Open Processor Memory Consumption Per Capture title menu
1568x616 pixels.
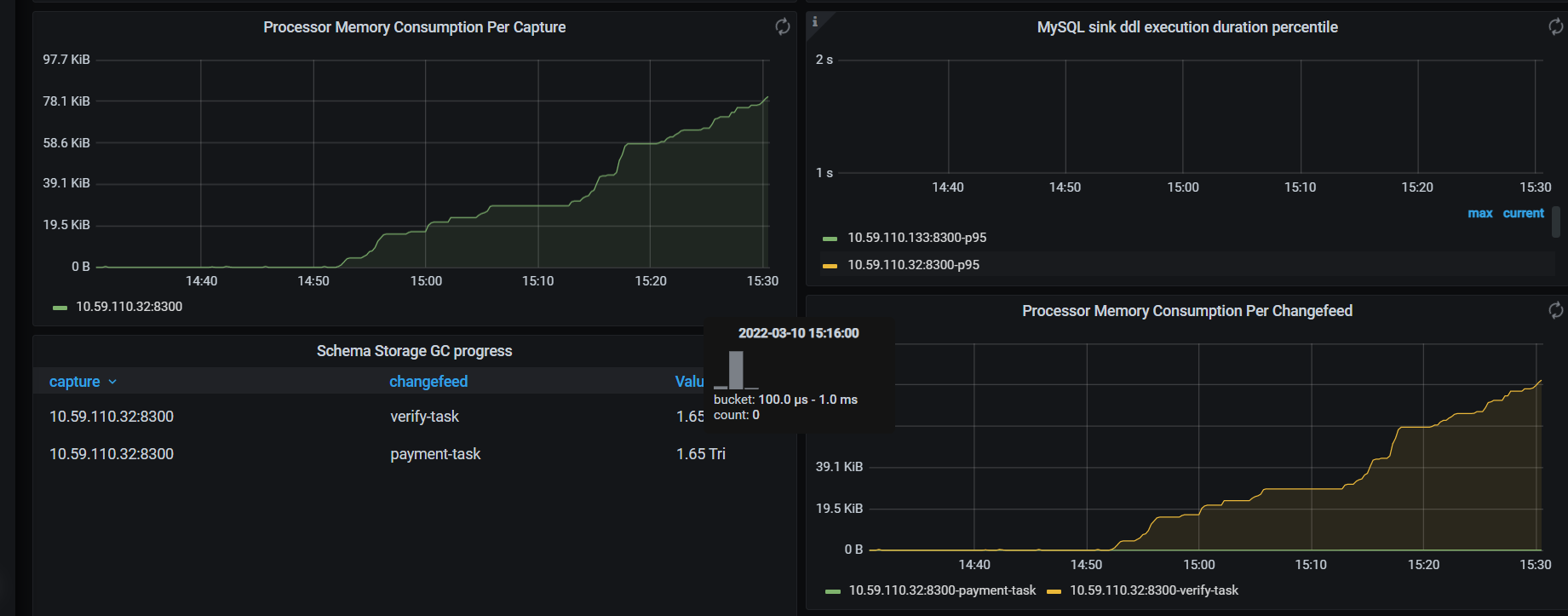pos(414,27)
